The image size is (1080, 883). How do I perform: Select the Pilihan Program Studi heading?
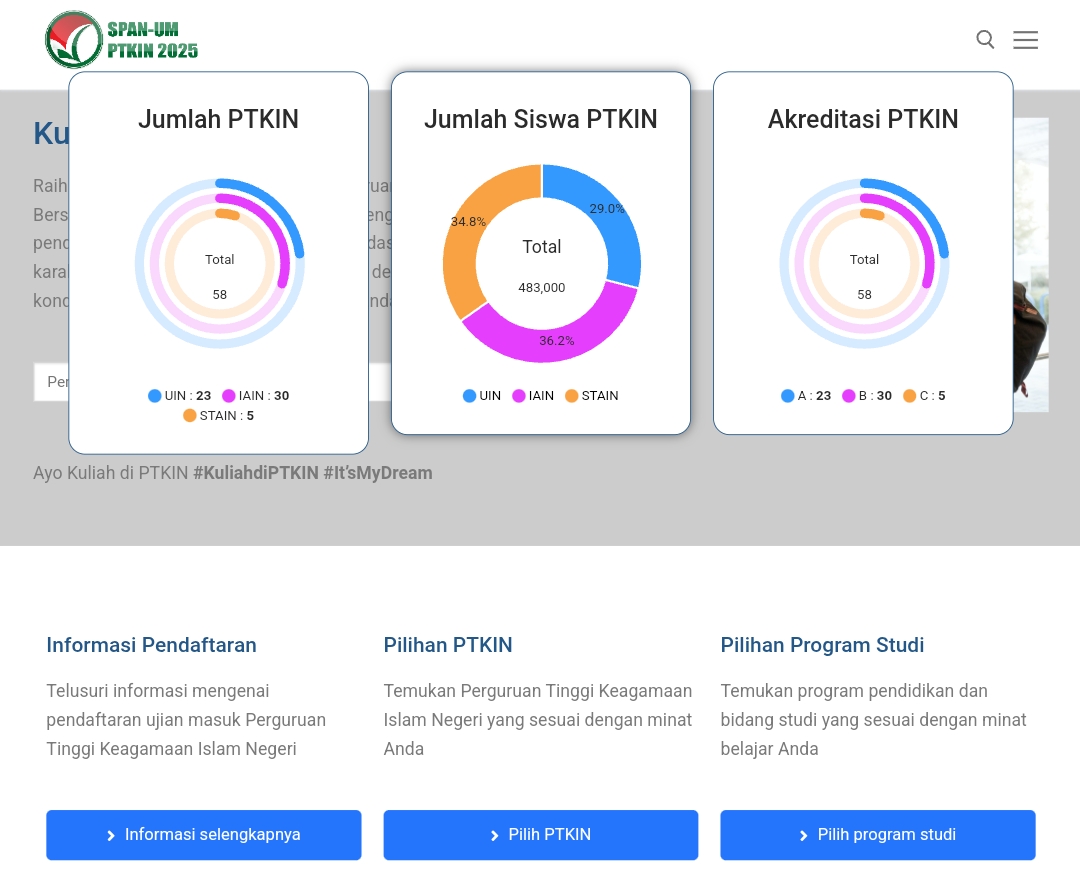coord(822,645)
